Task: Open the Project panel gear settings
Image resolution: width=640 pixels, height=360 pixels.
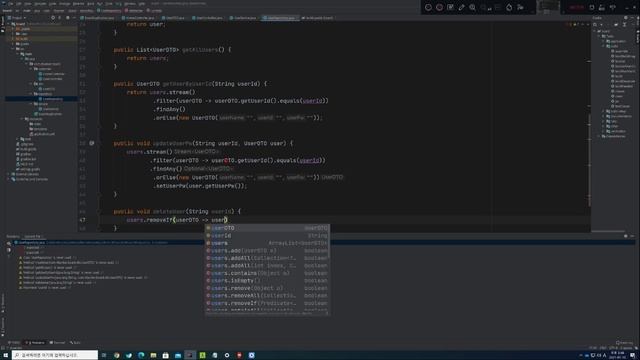Action: point(68,18)
